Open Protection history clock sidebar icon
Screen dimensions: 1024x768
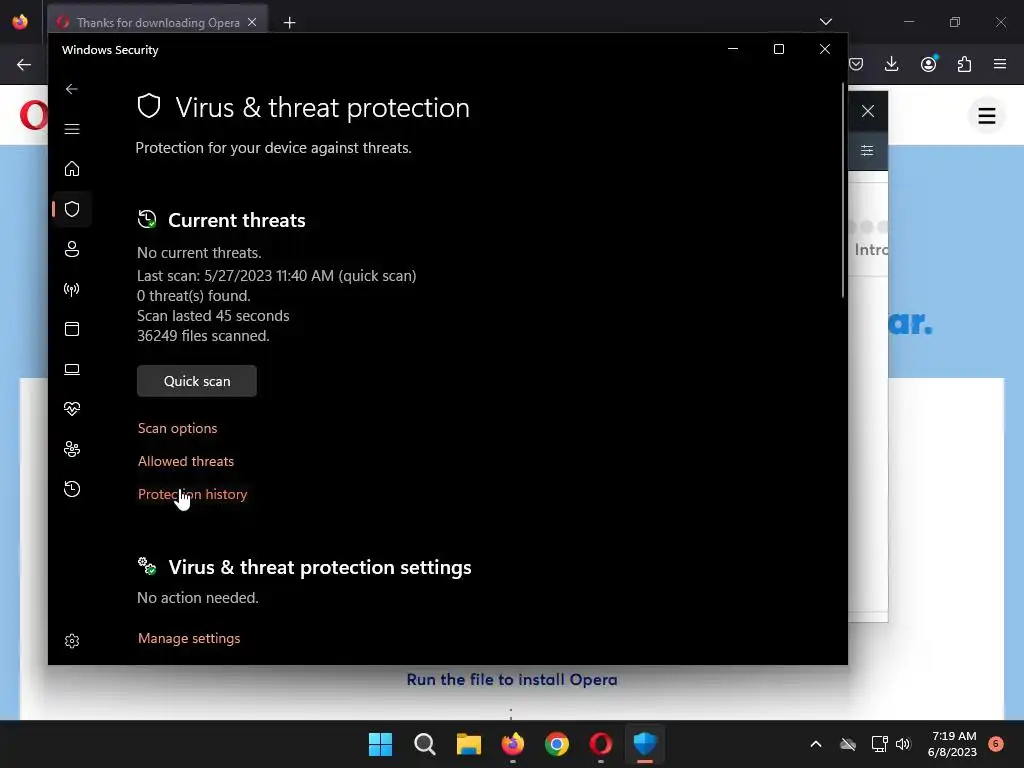pyautogui.click(x=72, y=488)
